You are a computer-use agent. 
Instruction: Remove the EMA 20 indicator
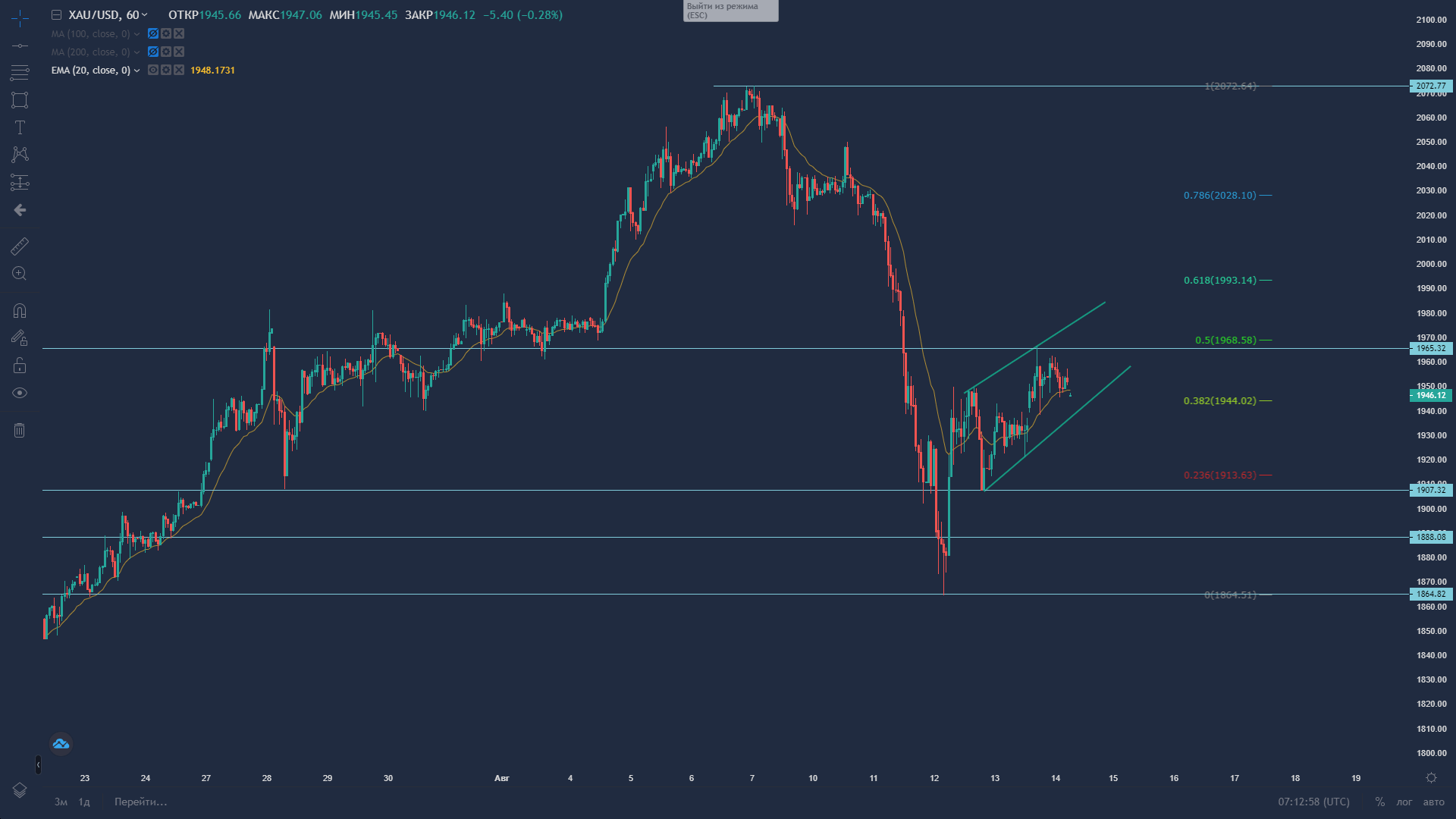(x=179, y=70)
